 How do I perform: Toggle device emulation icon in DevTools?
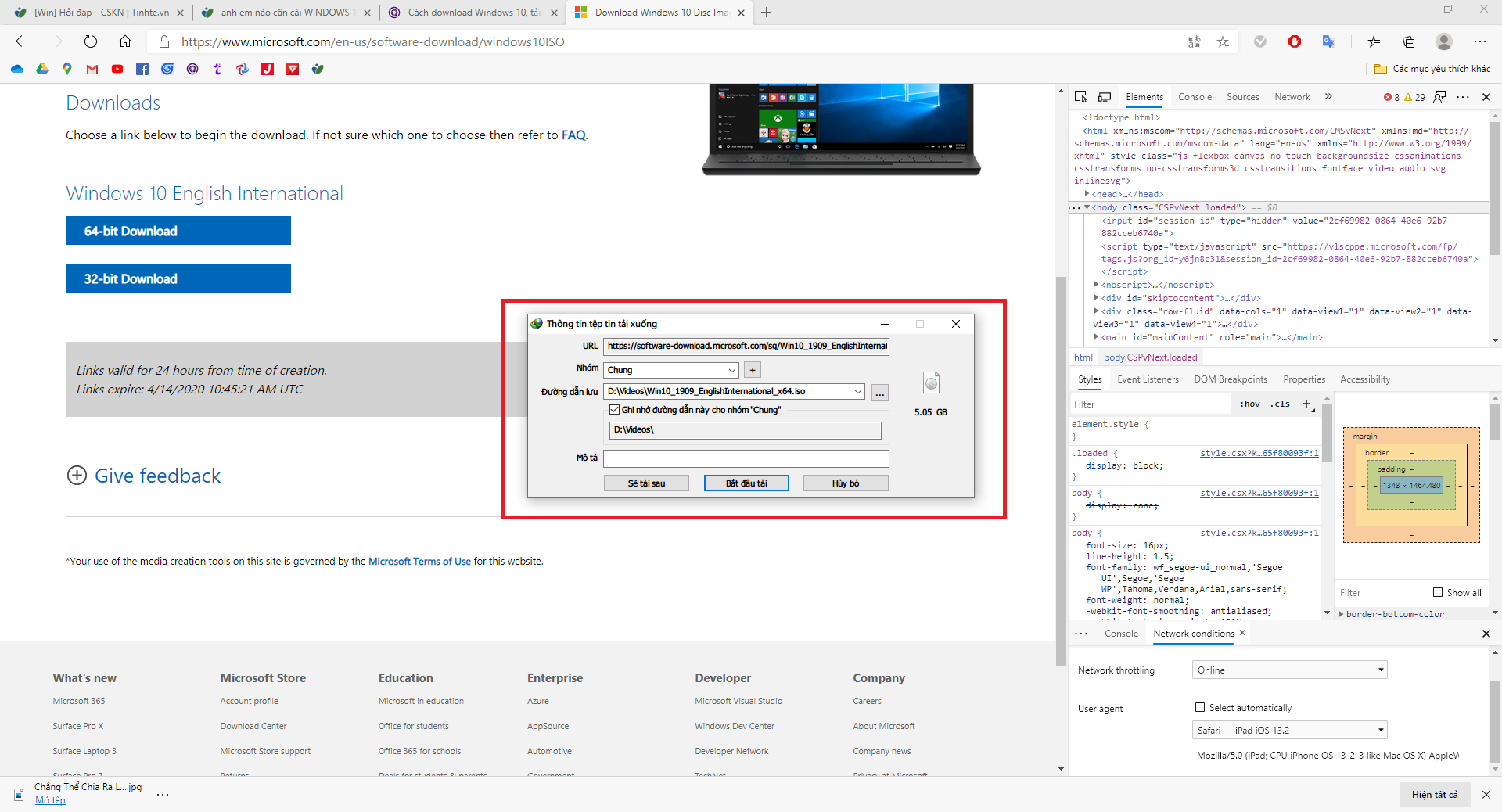[1105, 97]
